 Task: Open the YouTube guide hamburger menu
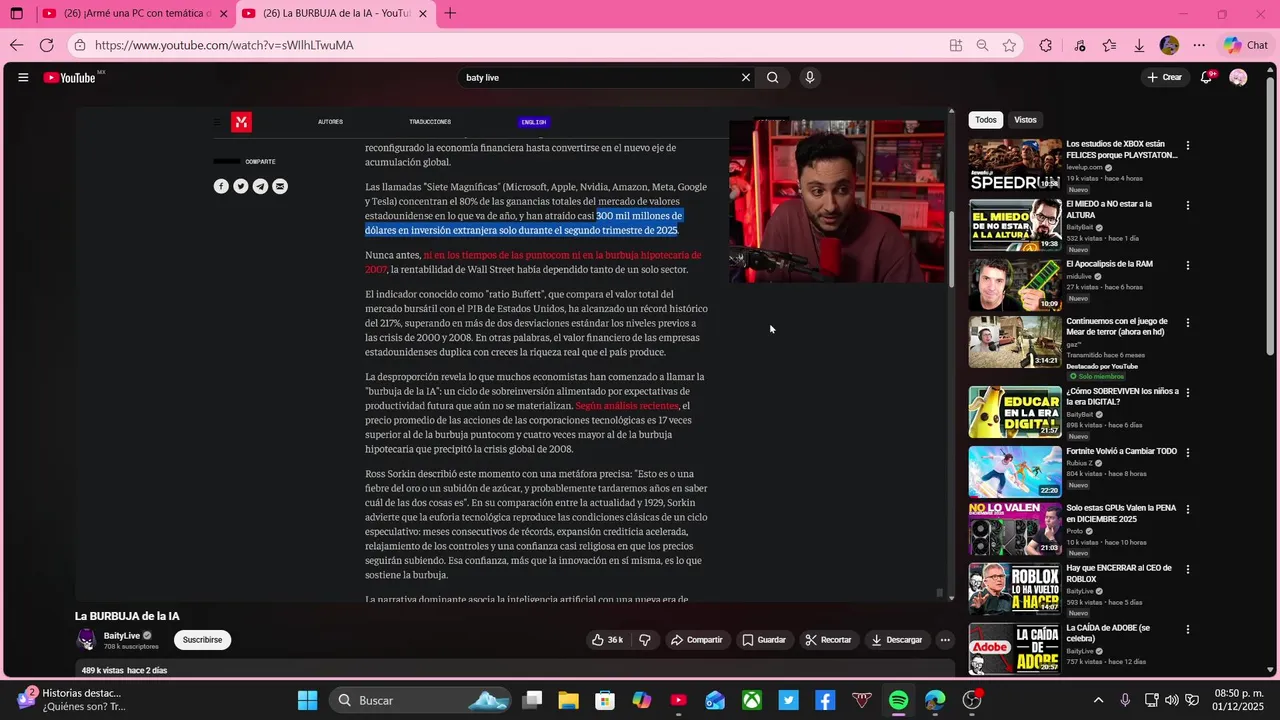pos(23,77)
